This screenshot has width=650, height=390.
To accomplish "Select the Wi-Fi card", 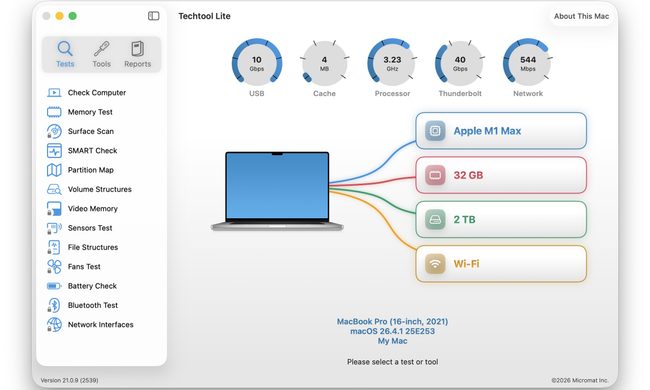I will (501, 264).
